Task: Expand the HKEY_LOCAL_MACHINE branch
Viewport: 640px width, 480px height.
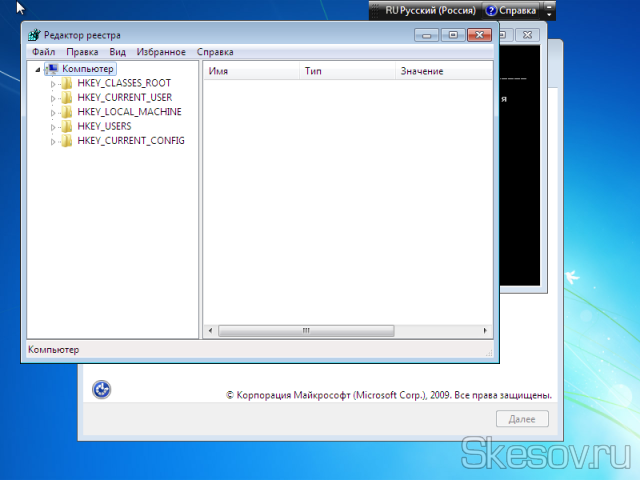Action: click(x=54, y=113)
